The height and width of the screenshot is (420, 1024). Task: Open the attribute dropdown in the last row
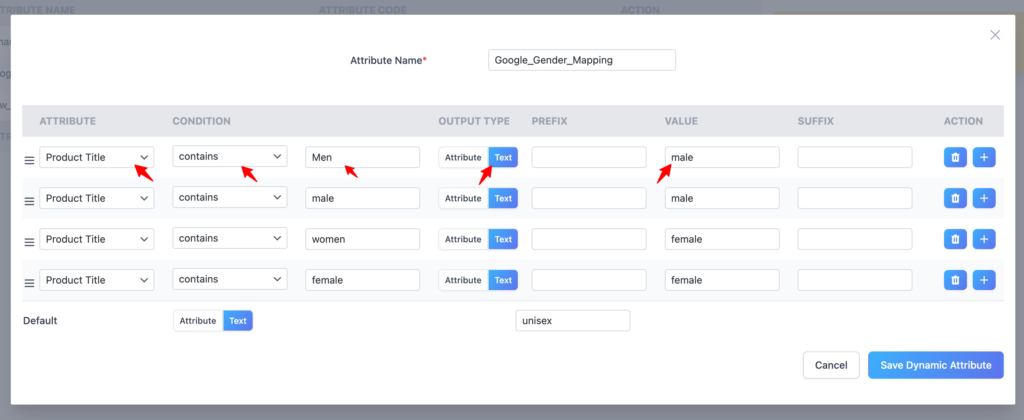click(97, 280)
